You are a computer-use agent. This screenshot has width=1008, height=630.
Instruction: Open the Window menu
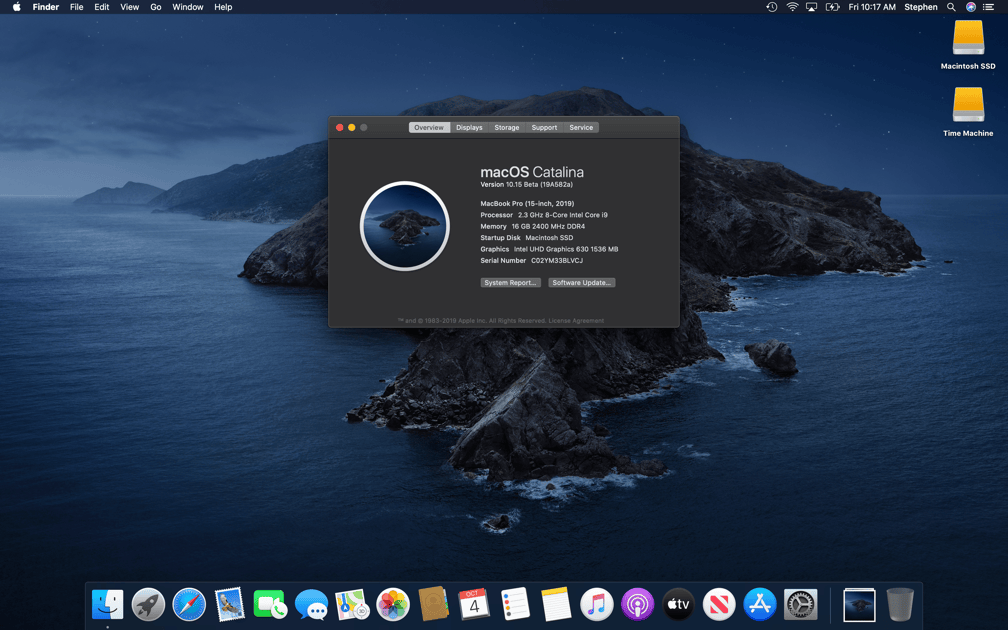point(188,7)
